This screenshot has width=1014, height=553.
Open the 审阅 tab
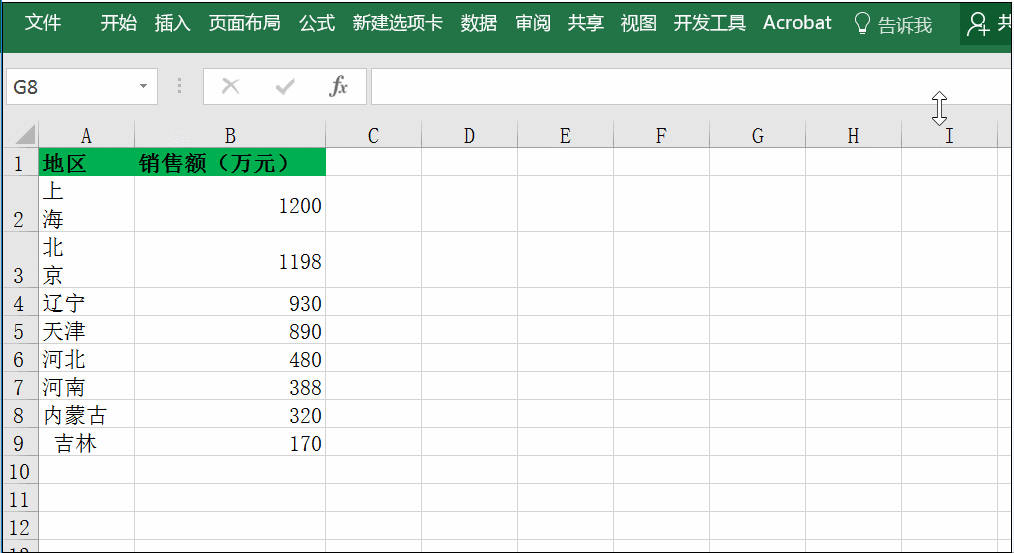point(533,23)
